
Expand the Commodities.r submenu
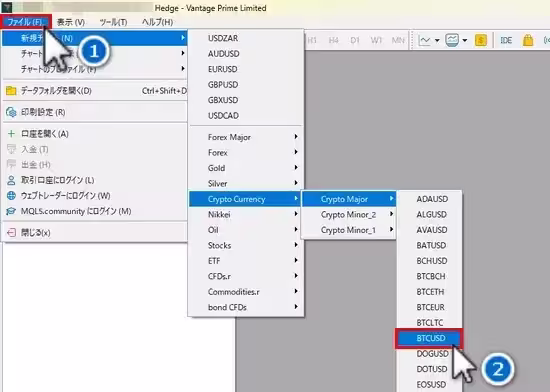tap(246, 291)
